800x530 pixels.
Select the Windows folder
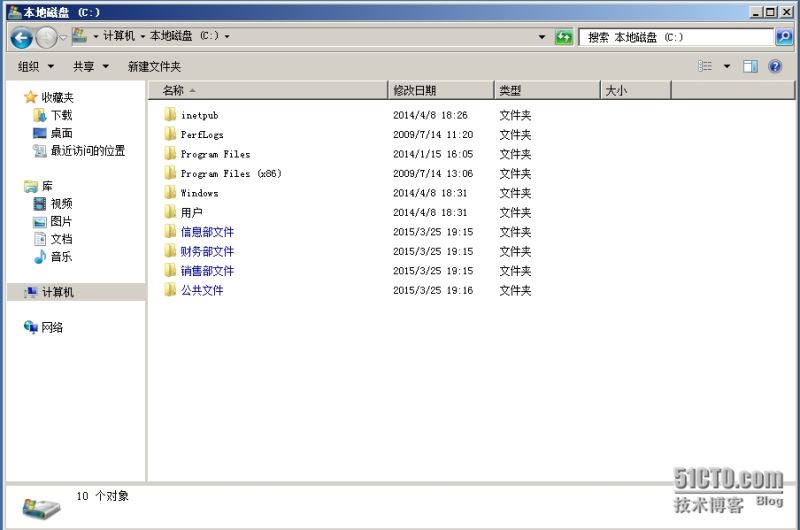[199, 193]
